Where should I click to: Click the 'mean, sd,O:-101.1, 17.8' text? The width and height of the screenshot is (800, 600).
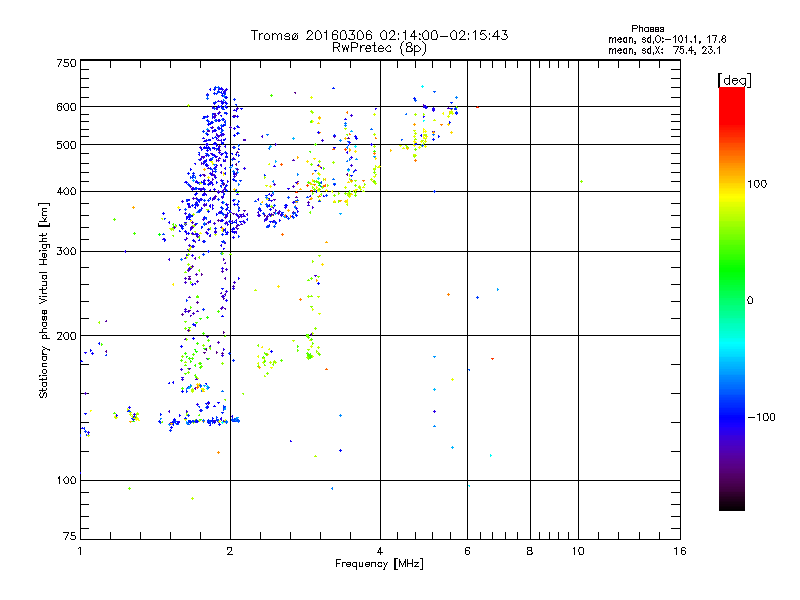(x=667, y=39)
